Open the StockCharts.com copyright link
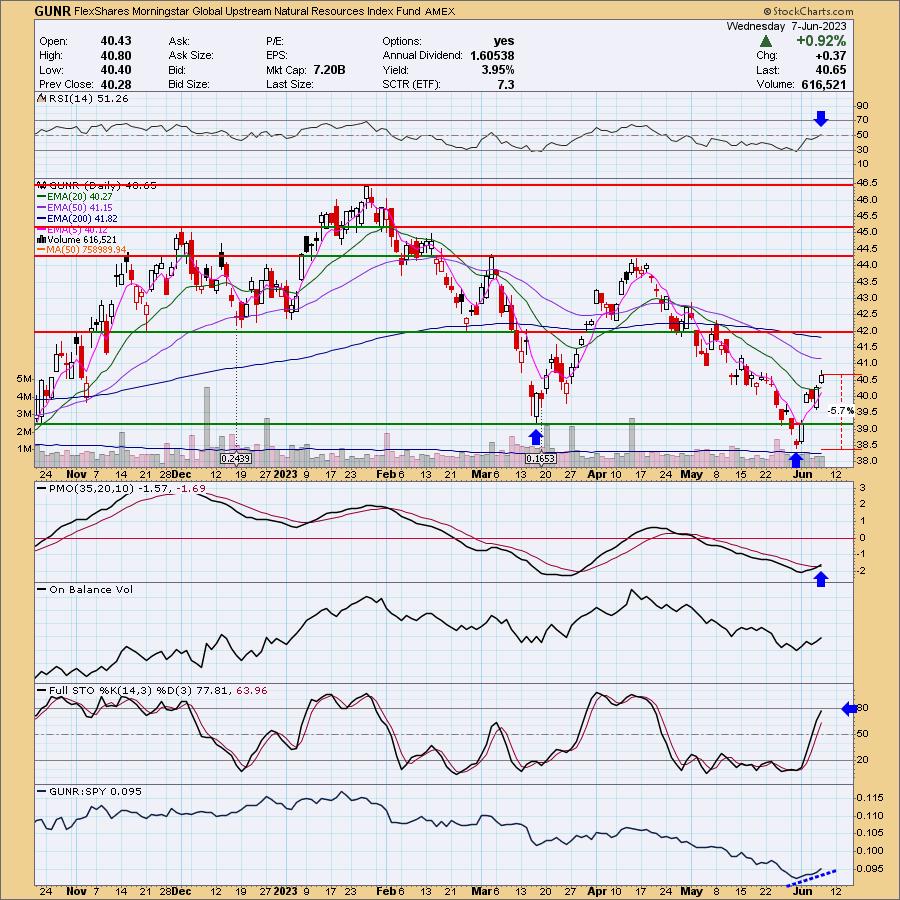 click(808, 11)
